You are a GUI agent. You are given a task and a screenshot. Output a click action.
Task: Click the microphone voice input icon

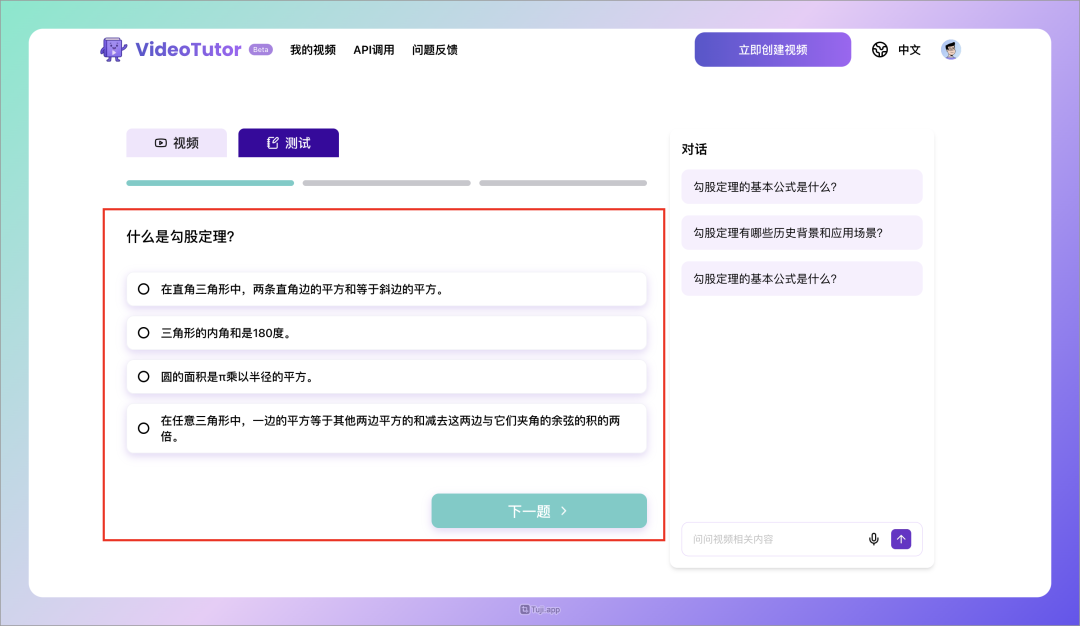point(873,539)
